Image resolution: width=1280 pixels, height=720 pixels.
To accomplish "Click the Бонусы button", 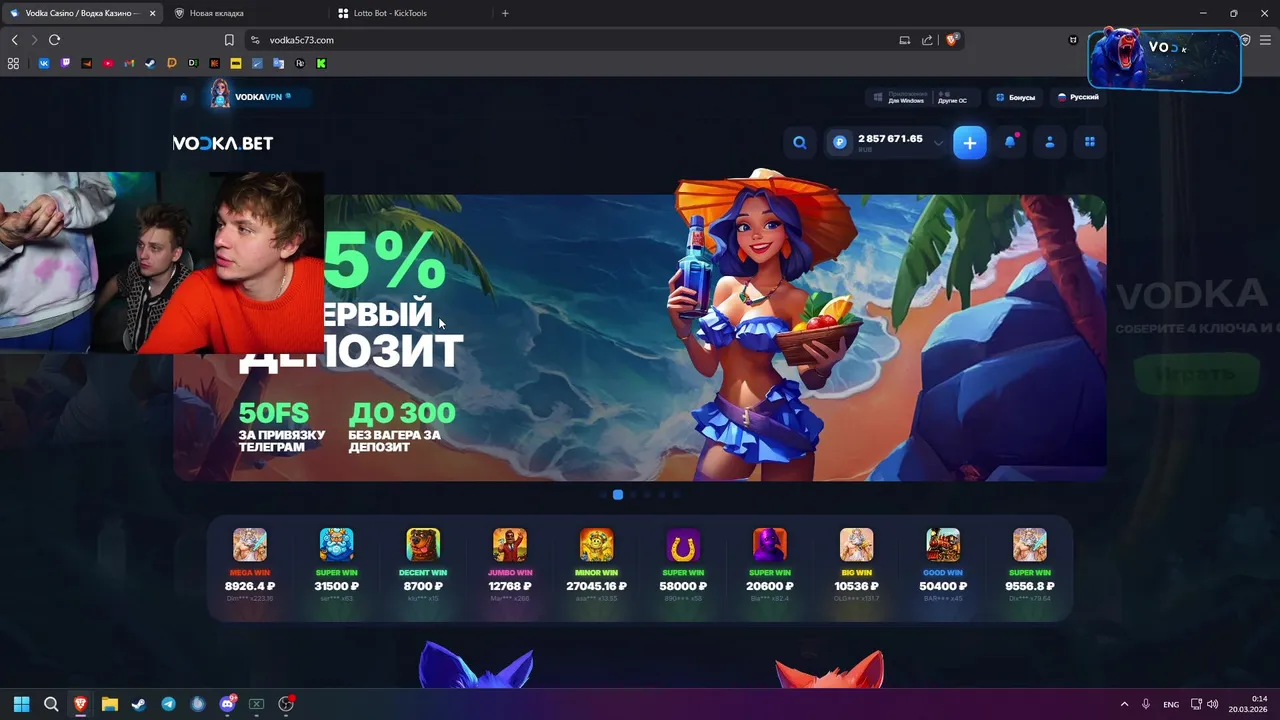I will 1016,97.
